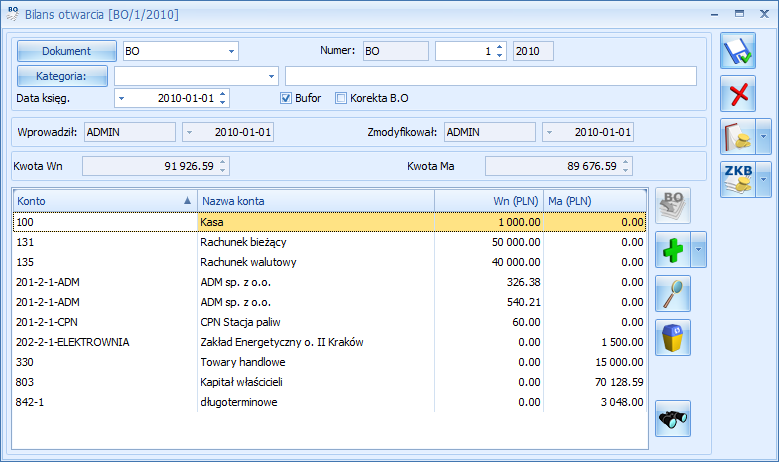Enable the Korekta B.O checkbox

pyautogui.click(x=341, y=98)
